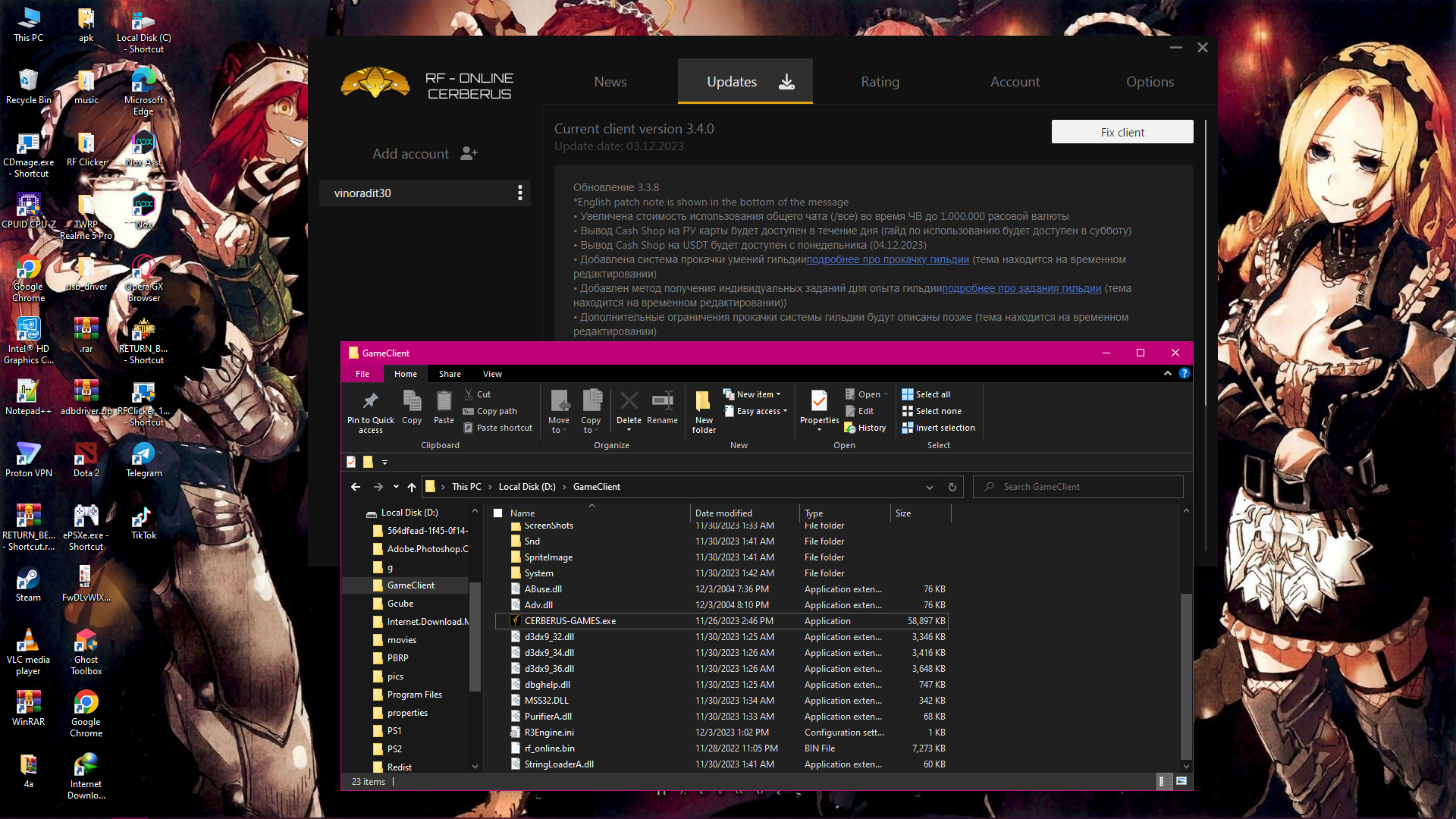Click Add account in launcher
Screen dimensions: 1456x819
point(425,153)
